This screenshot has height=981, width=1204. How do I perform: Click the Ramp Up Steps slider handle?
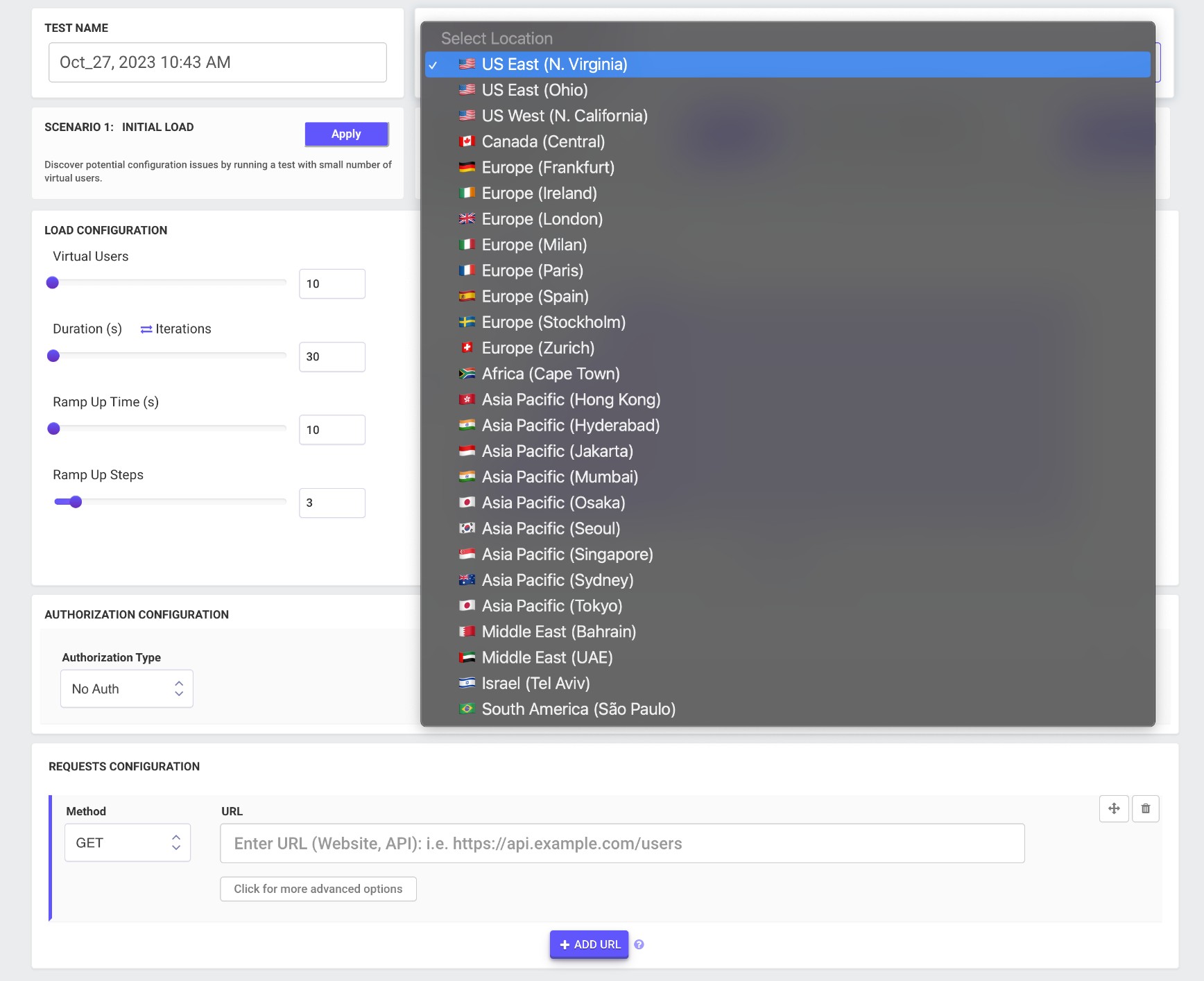(x=76, y=502)
